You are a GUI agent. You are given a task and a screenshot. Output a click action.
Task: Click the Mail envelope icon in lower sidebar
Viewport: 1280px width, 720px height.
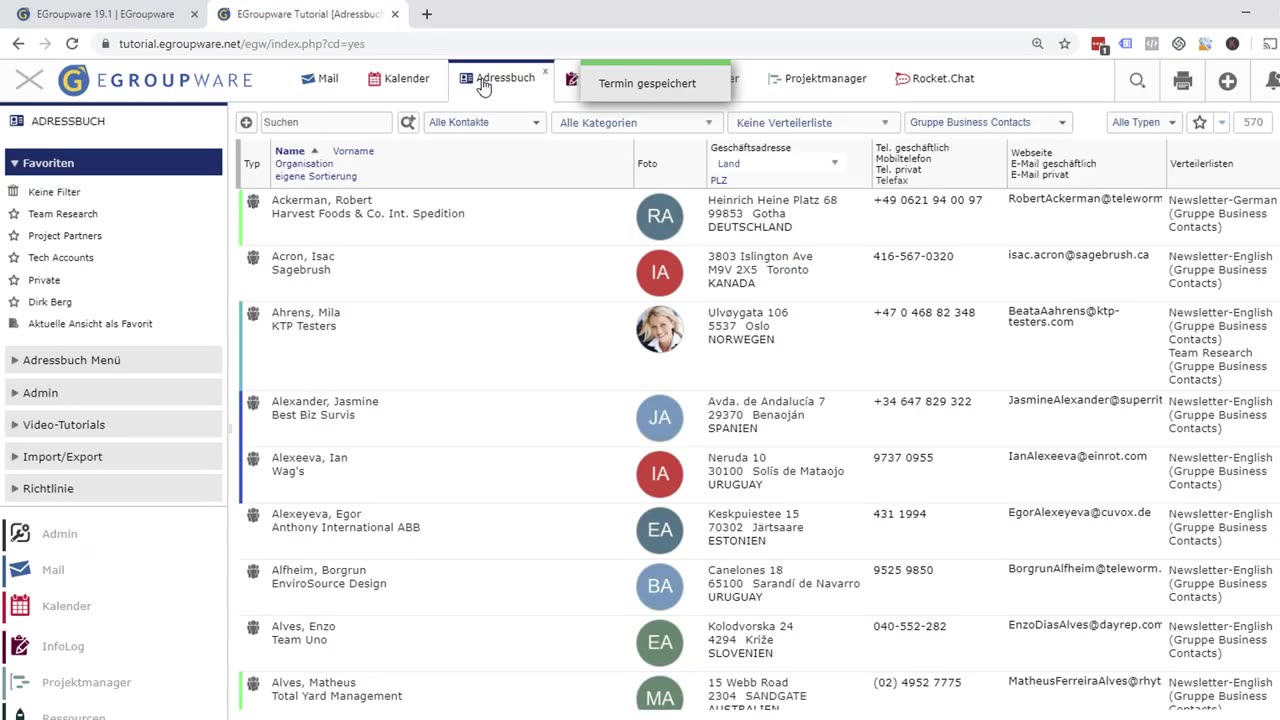19,570
